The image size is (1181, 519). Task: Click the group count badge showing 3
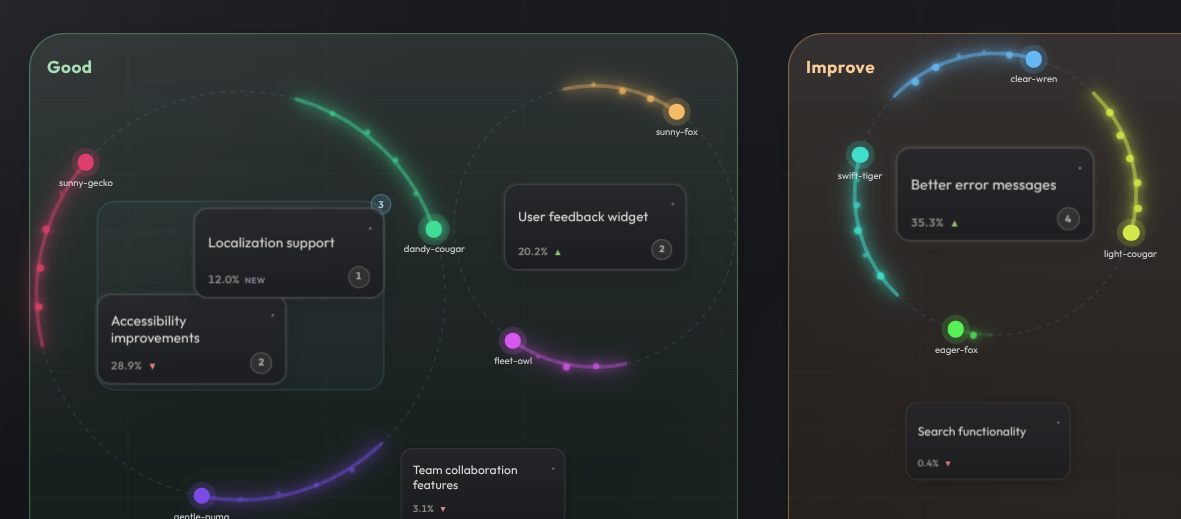[381, 204]
